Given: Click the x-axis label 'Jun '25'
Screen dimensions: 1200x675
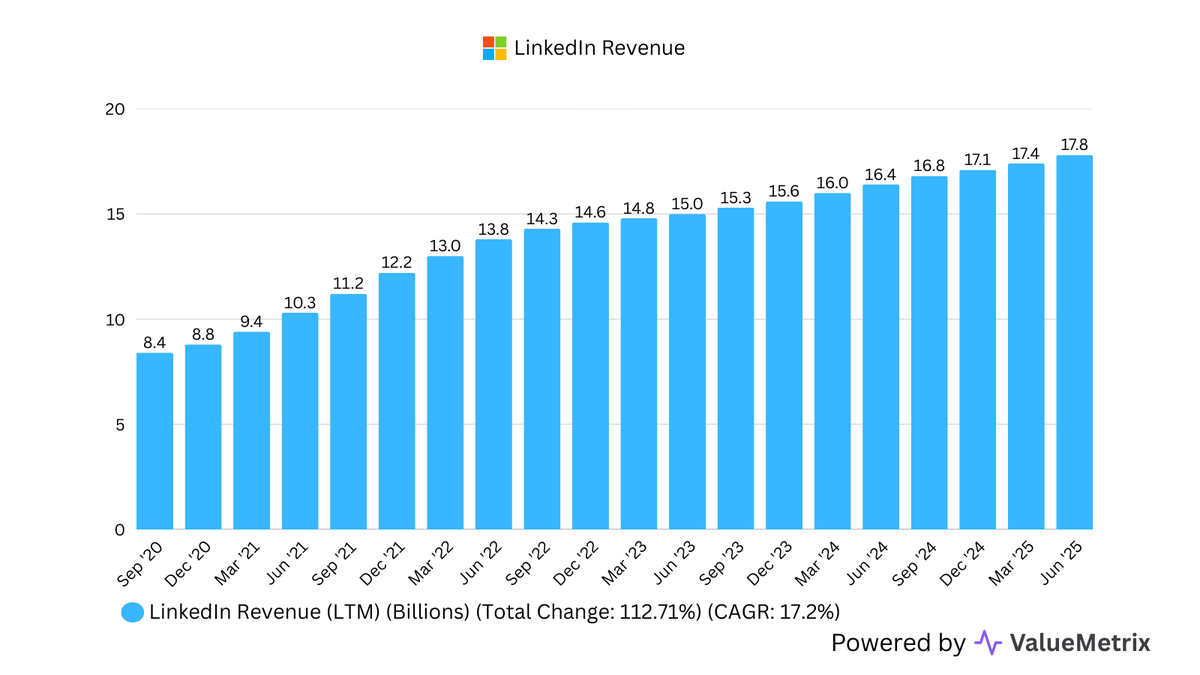Looking at the screenshot, I should click(1063, 563).
